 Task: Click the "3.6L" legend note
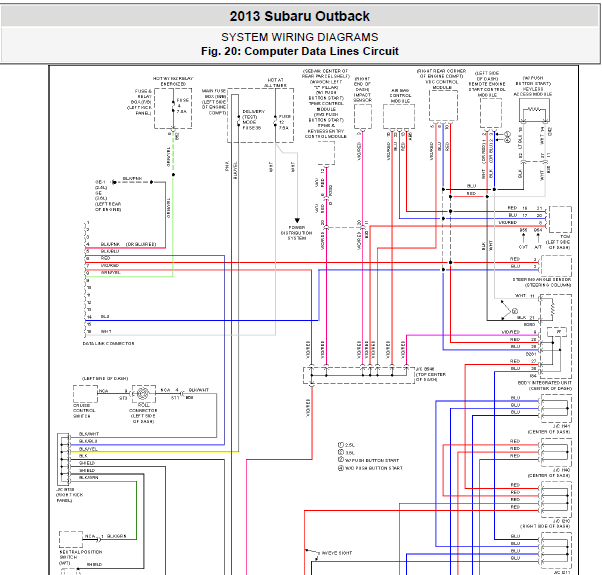click(x=350, y=453)
